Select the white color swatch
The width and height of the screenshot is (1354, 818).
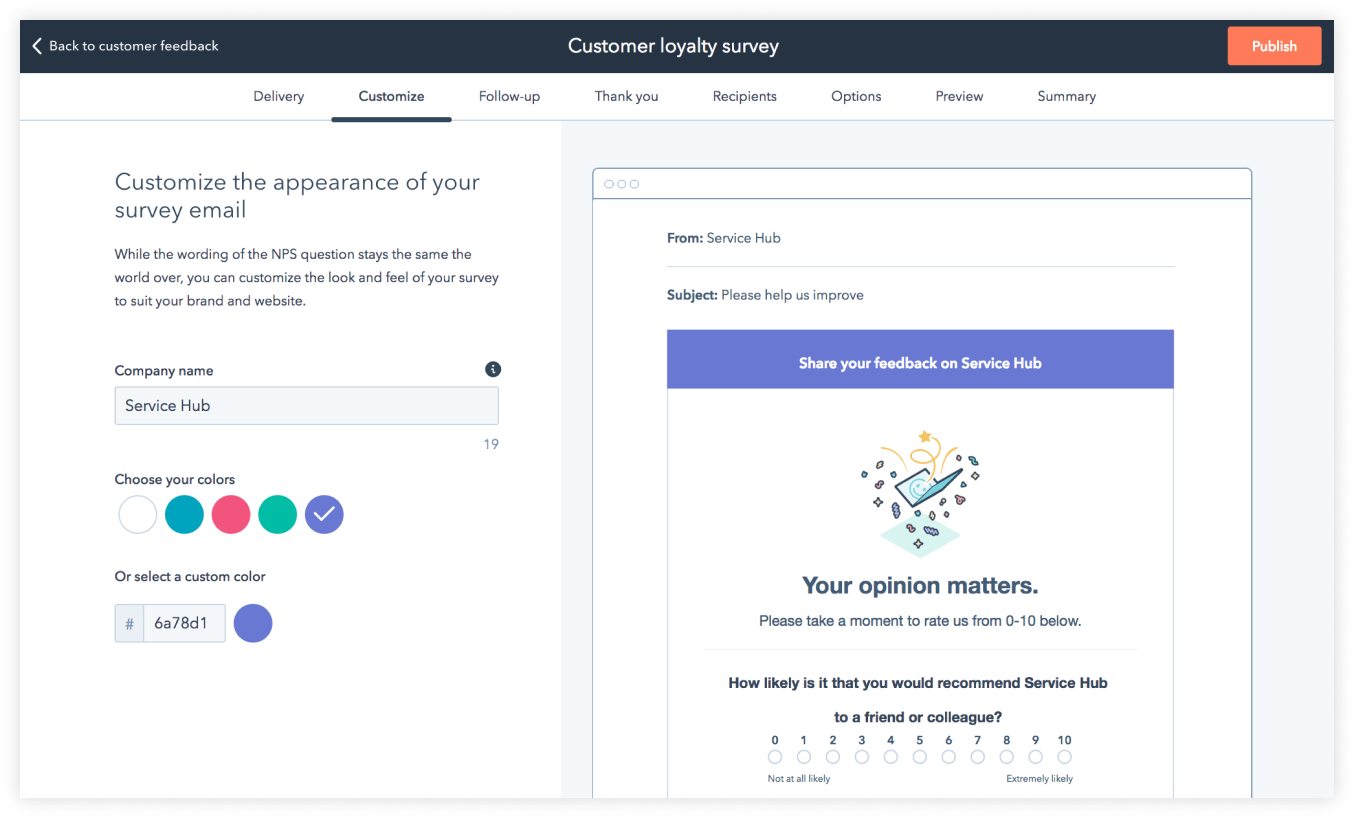(137, 514)
